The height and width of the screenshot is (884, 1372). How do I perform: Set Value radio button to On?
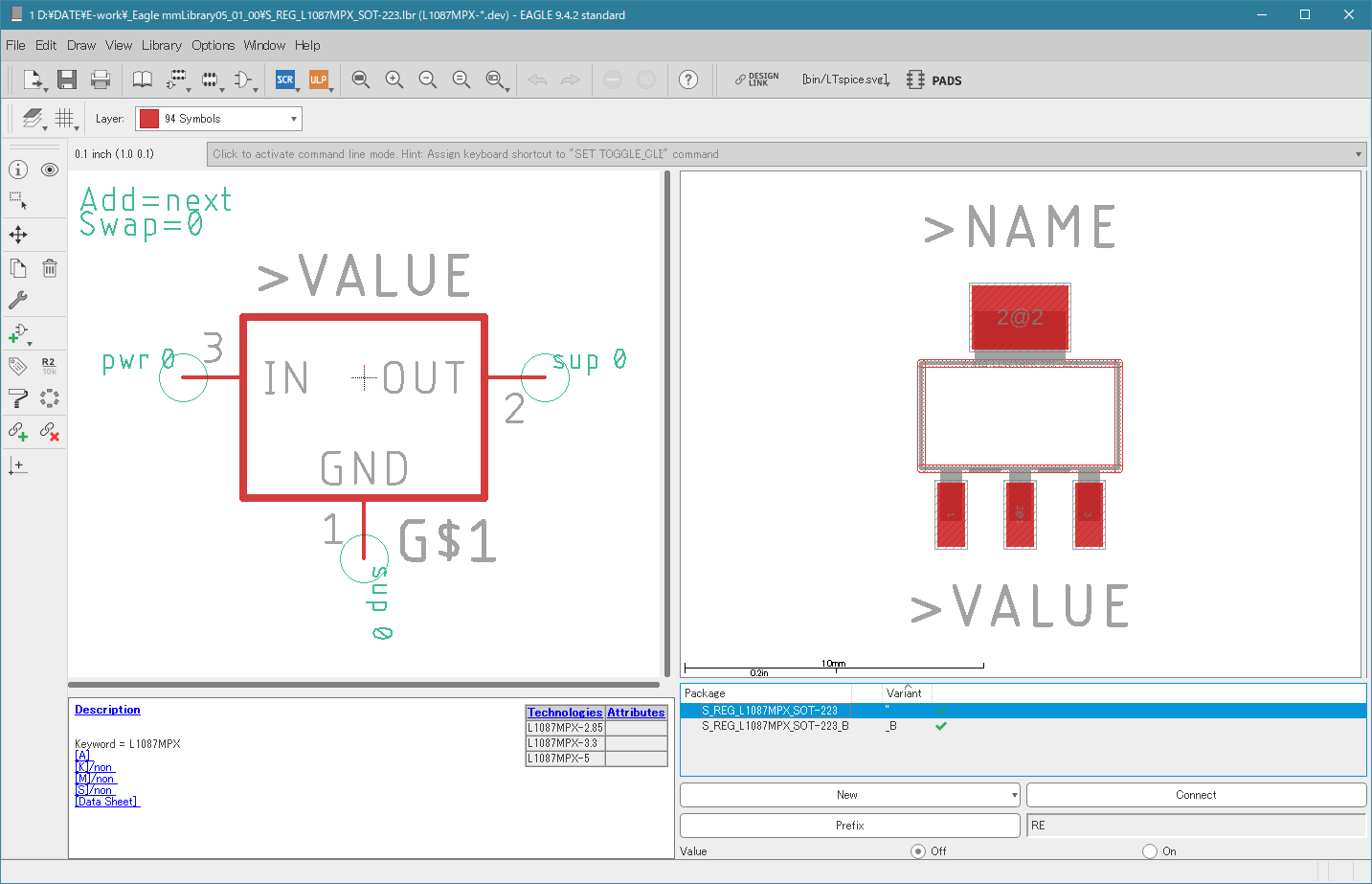pyautogui.click(x=1150, y=850)
